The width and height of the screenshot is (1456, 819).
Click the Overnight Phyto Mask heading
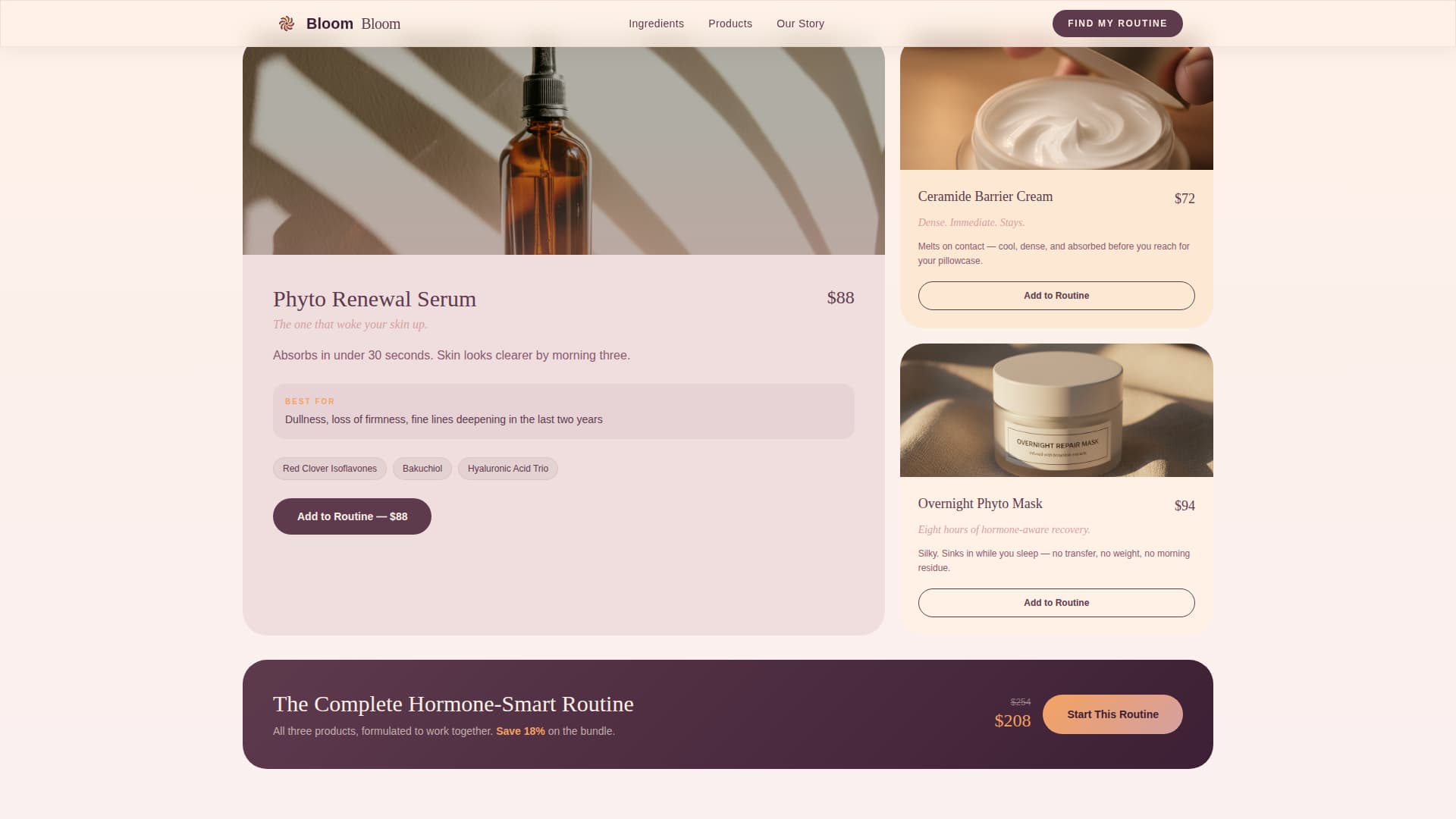(x=979, y=504)
